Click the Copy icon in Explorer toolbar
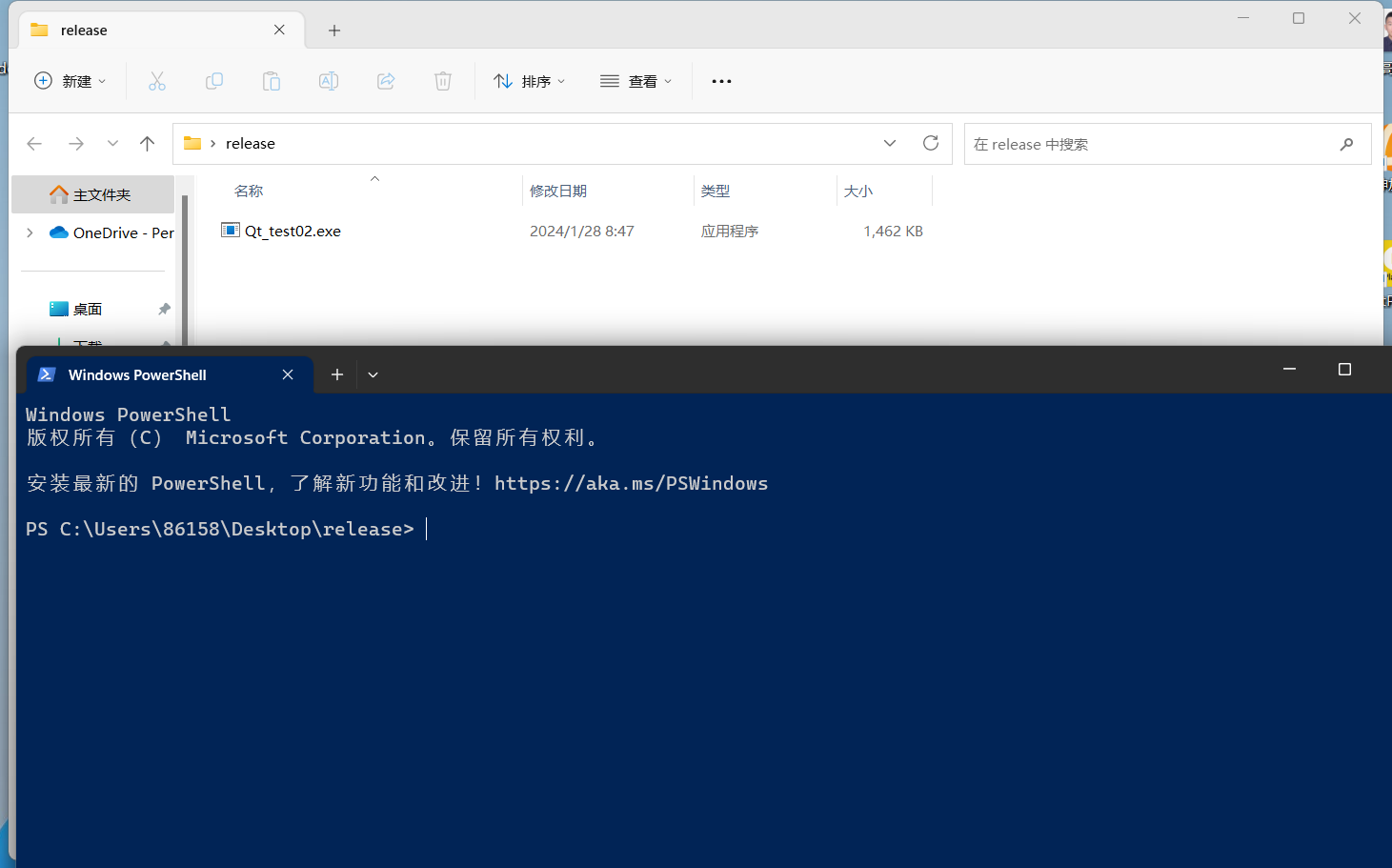Screen dimensions: 1392x868 [214, 81]
